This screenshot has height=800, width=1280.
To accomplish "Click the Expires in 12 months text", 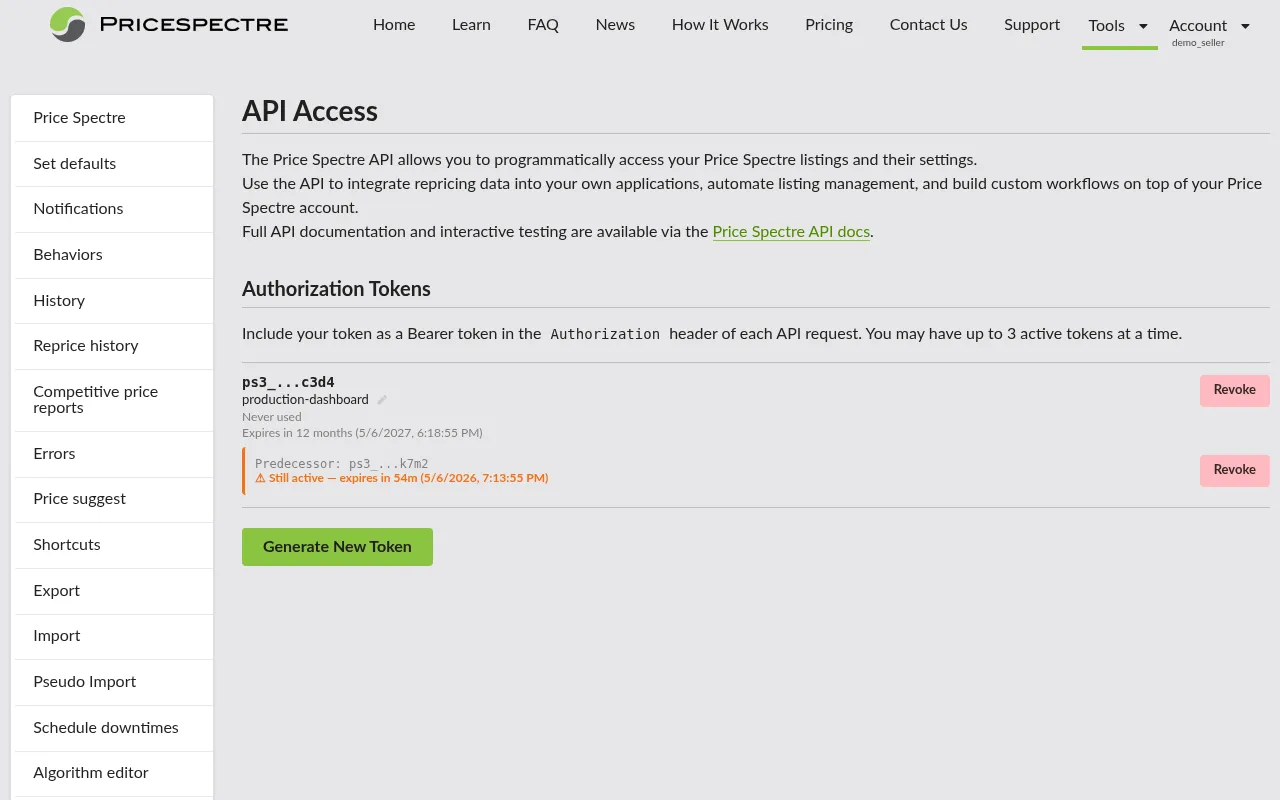I will pos(362,433).
